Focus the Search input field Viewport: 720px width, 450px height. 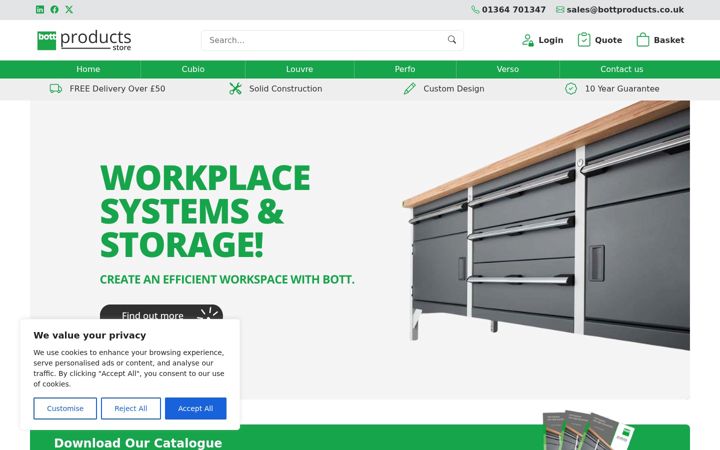click(x=332, y=40)
